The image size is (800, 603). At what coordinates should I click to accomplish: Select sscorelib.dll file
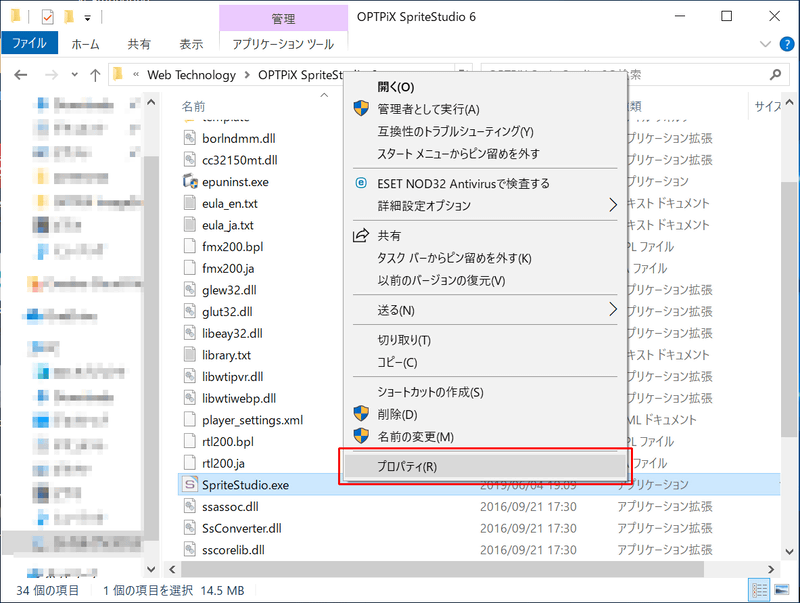233,550
